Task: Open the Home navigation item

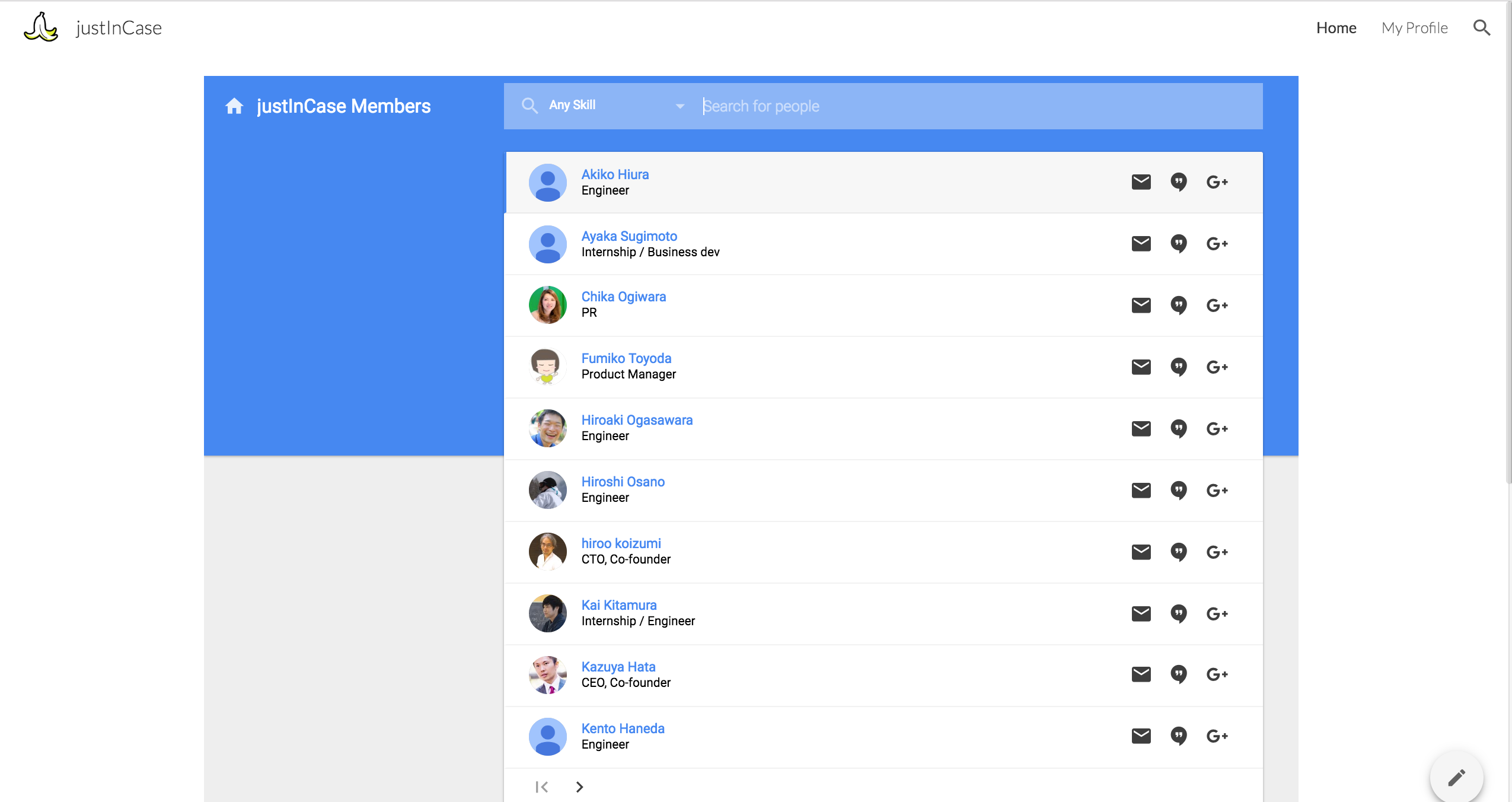Action: pos(1336,28)
